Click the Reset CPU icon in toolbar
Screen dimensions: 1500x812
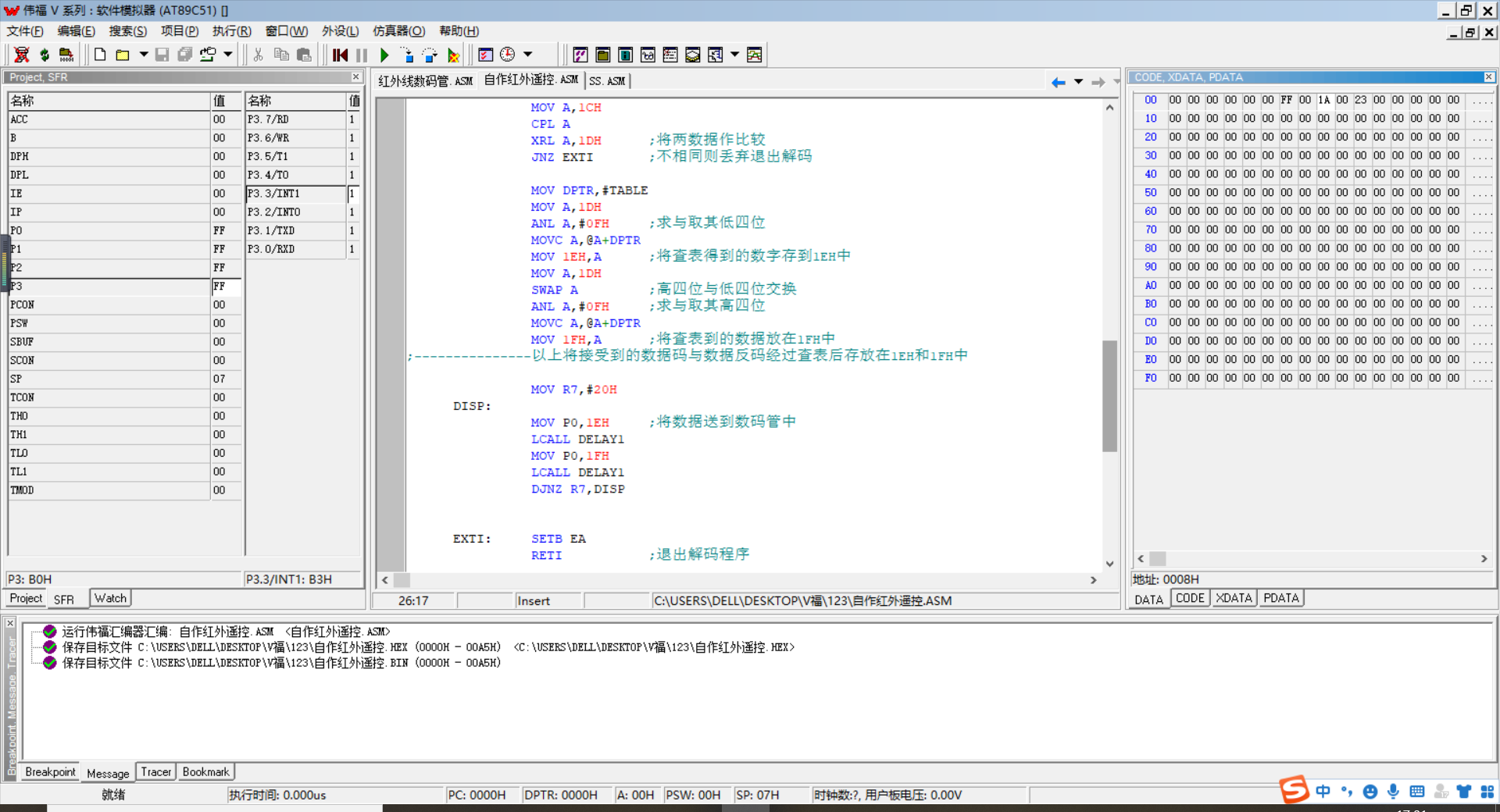tap(340, 55)
